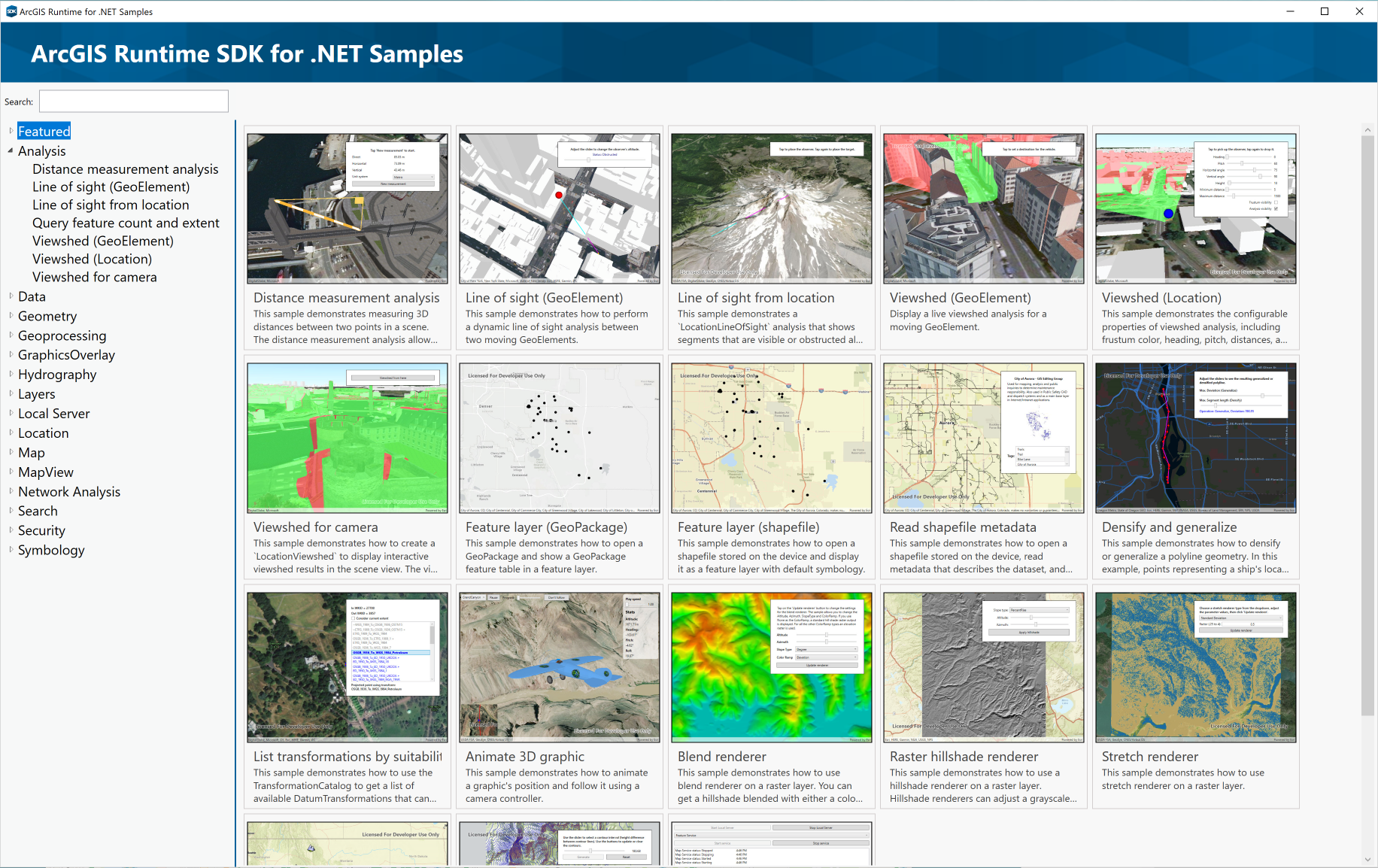
Task: Select the Network Analysis category label
Action: tap(69, 492)
